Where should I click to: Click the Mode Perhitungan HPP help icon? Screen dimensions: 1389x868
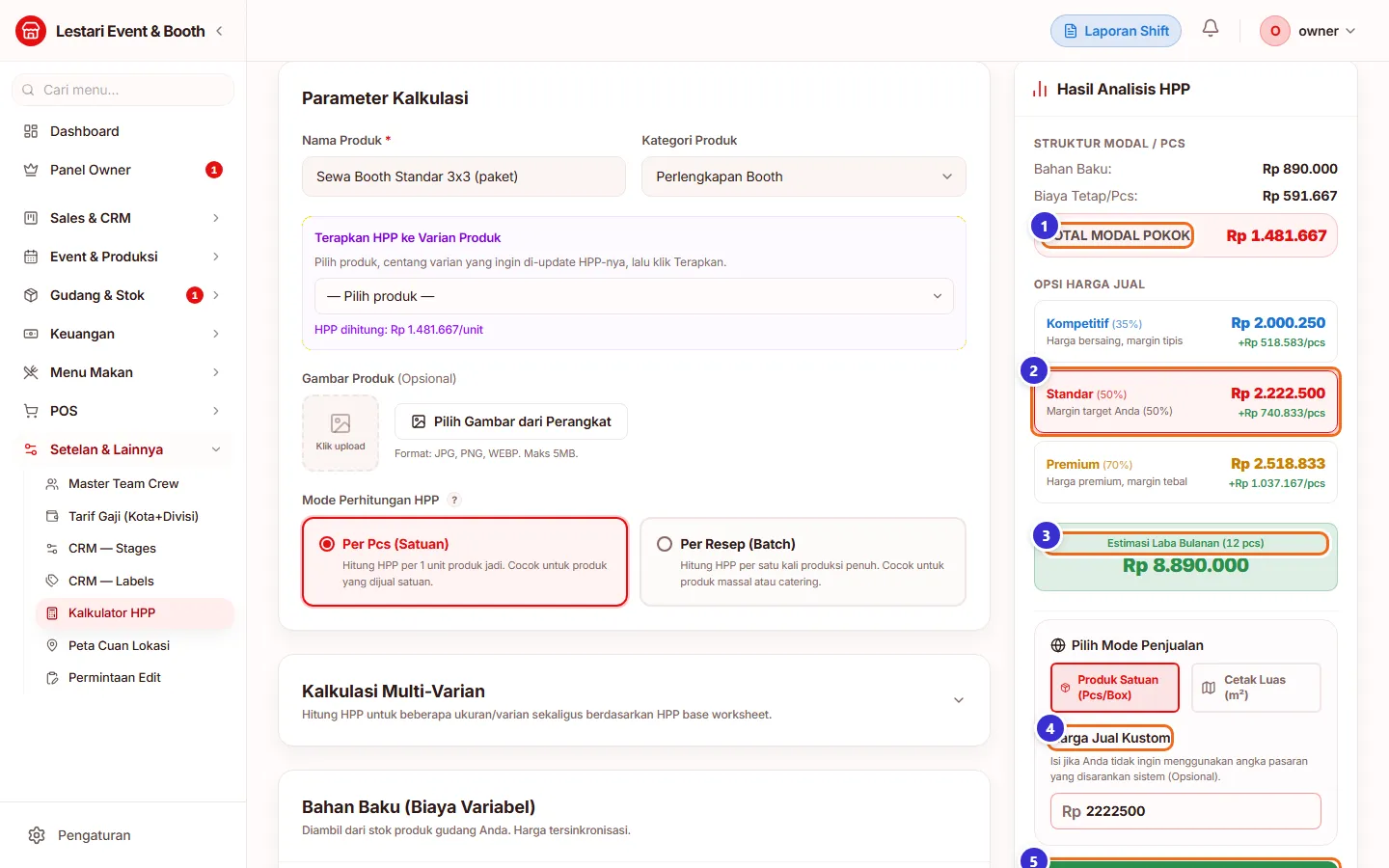[455, 500]
